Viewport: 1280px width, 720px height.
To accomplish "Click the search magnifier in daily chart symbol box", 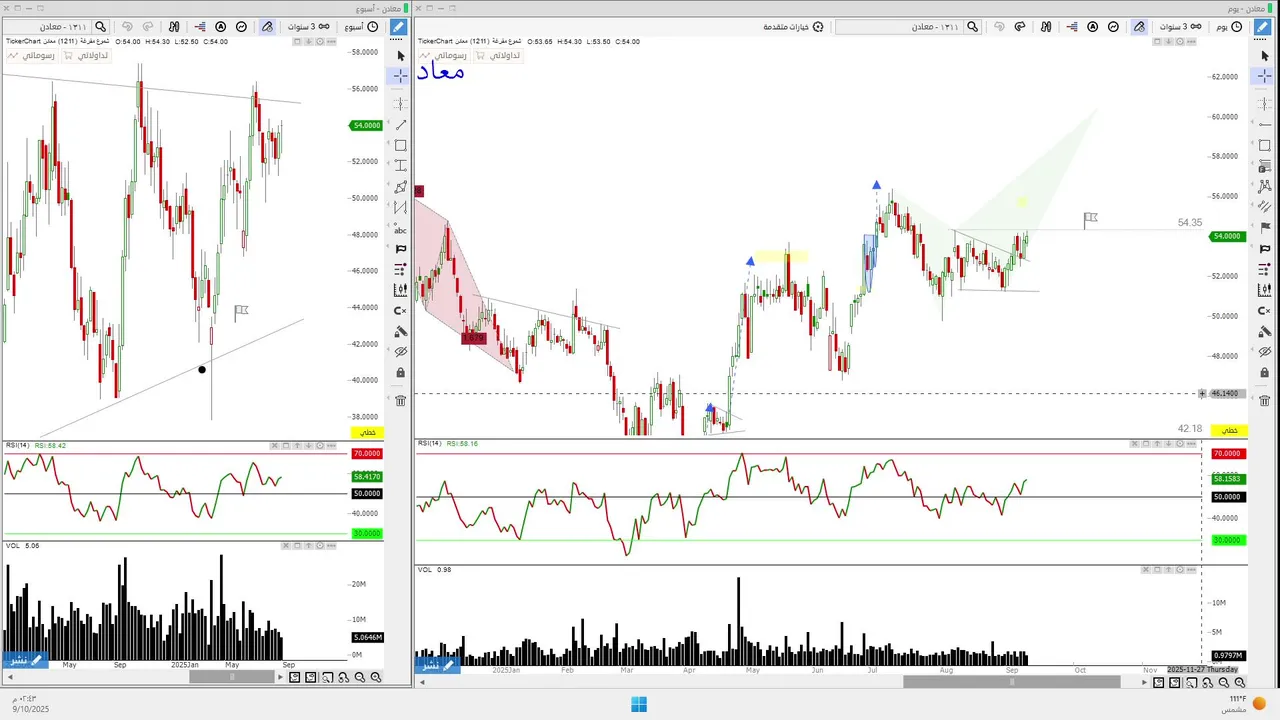I will point(970,27).
